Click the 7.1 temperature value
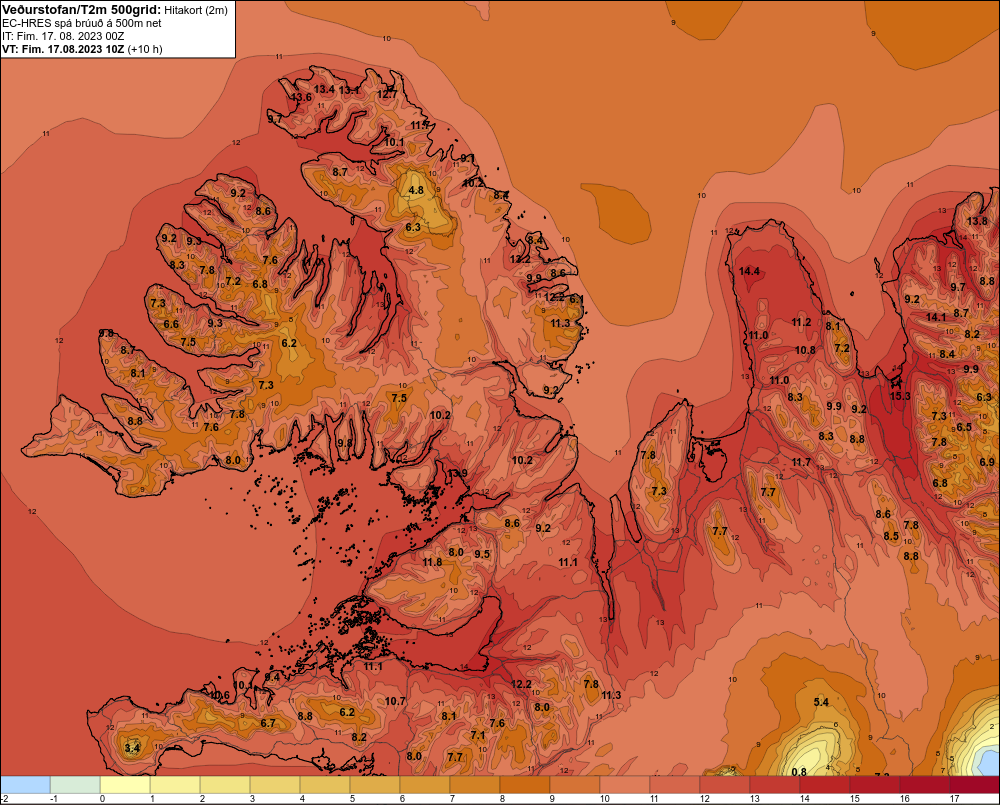The width and height of the screenshot is (1000, 805). [478, 735]
